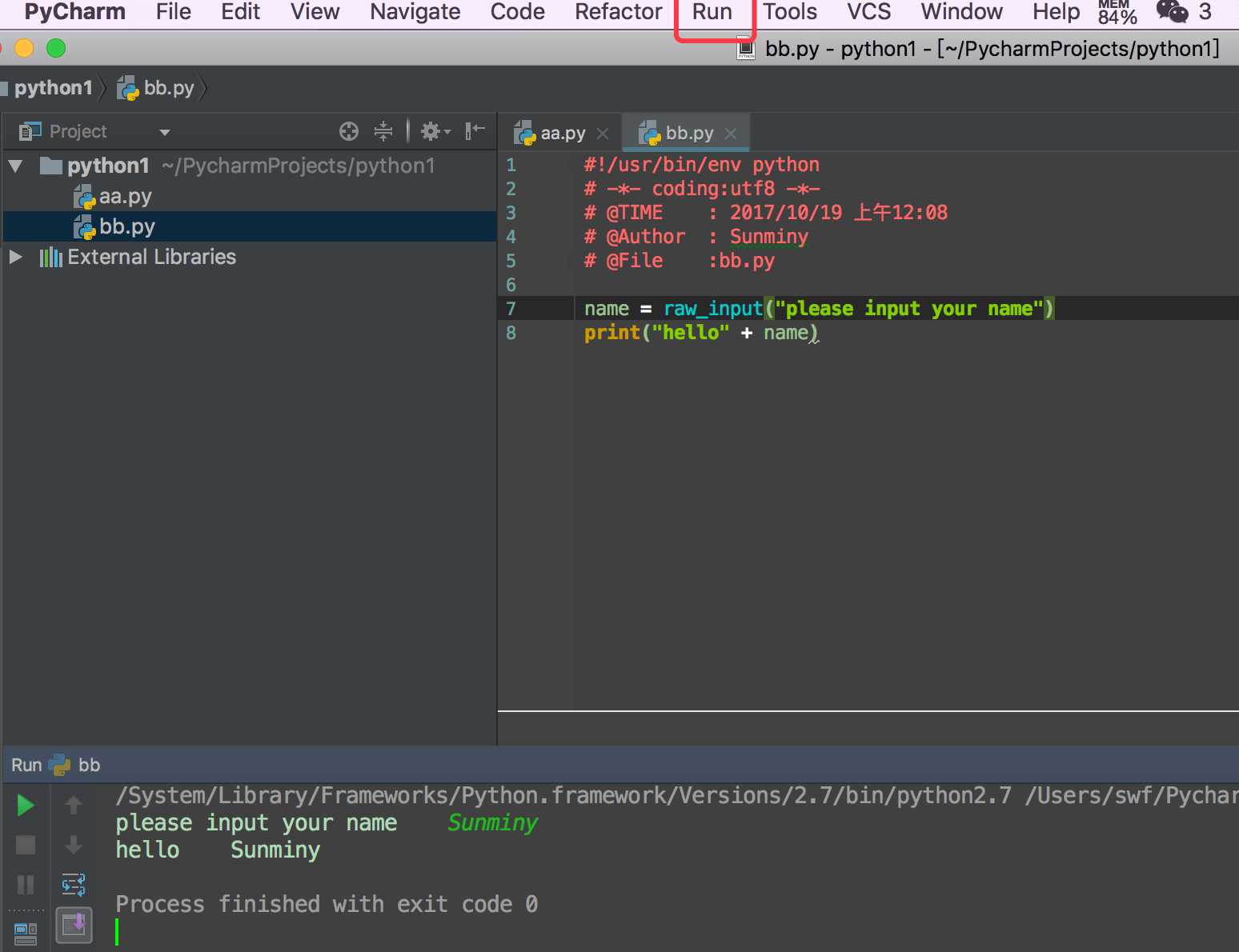Click the collapse-all icon in the Project panel
The image size is (1239, 952).
click(383, 131)
